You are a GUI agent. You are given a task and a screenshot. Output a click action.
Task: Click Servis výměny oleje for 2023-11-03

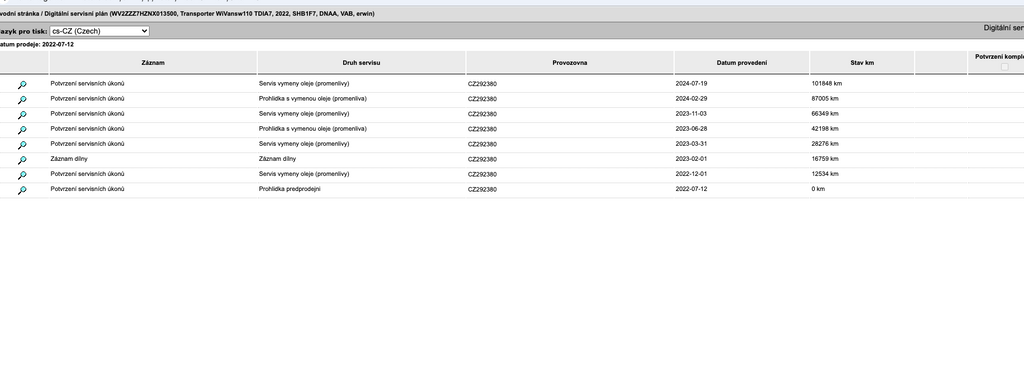click(304, 114)
